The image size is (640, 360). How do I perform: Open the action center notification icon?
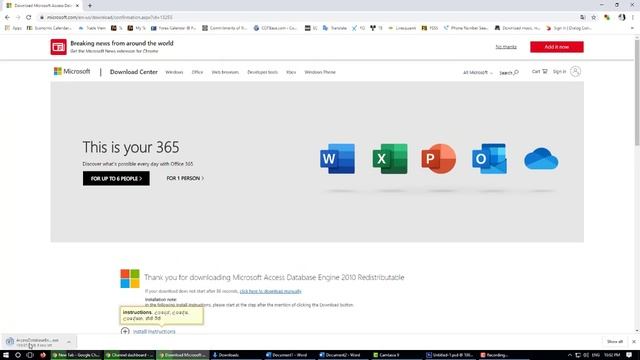629,355
